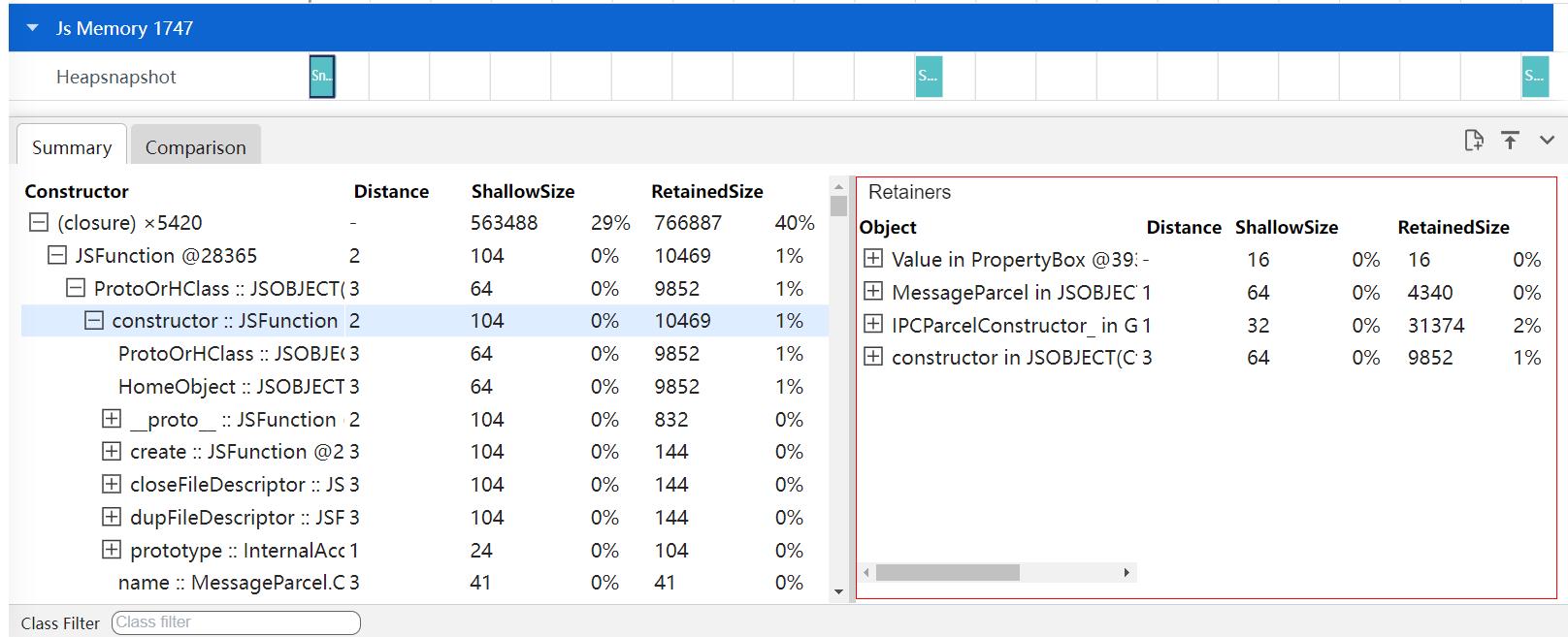This screenshot has height=637, width=1568.
Task: Click Retainers horizontal scrollbar left arrow
Action: 866,573
